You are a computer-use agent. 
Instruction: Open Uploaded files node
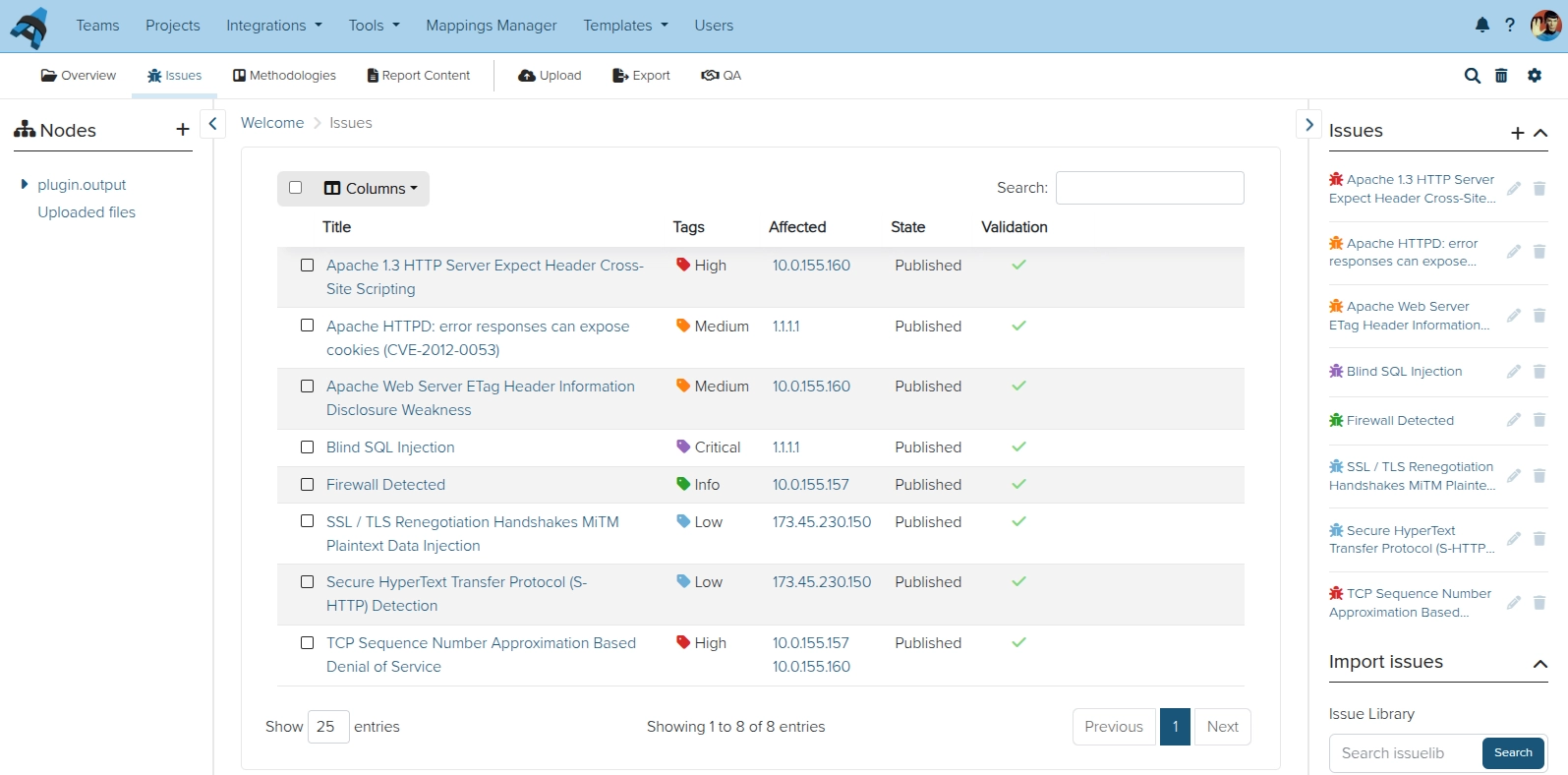pyautogui.click(x=87, y=212)
